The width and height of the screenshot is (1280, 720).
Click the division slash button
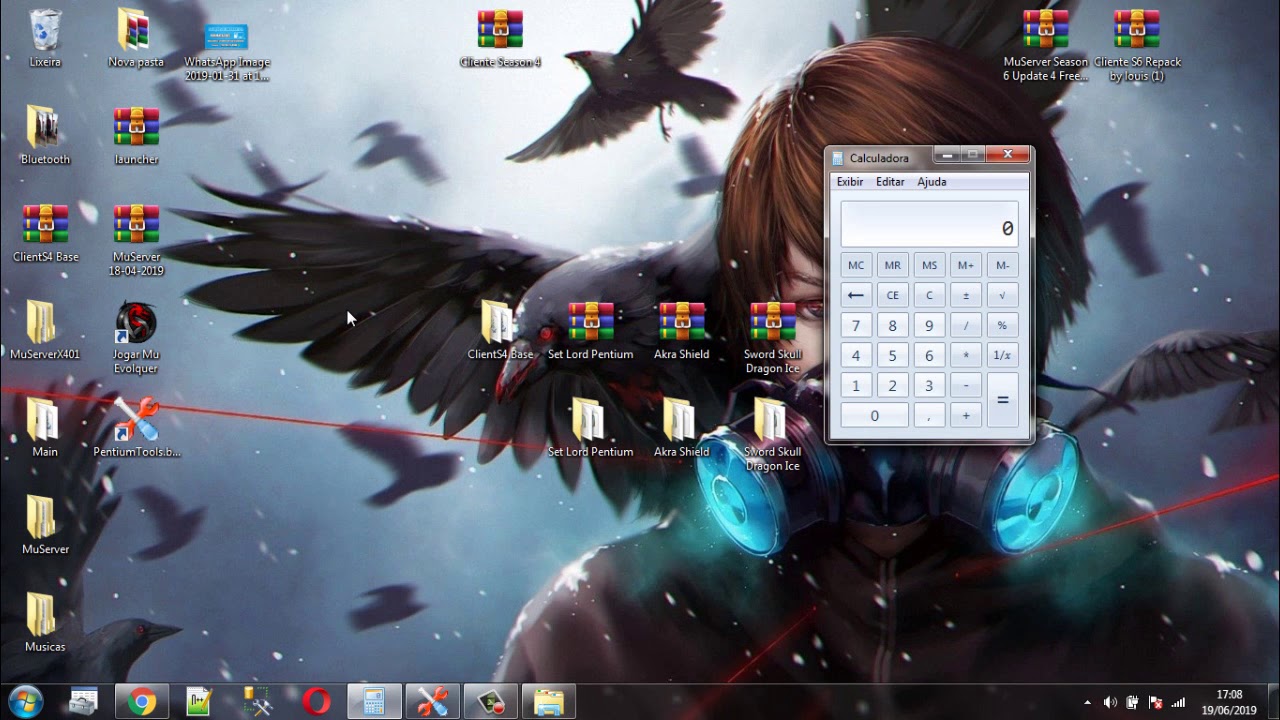tap(966, 325)
